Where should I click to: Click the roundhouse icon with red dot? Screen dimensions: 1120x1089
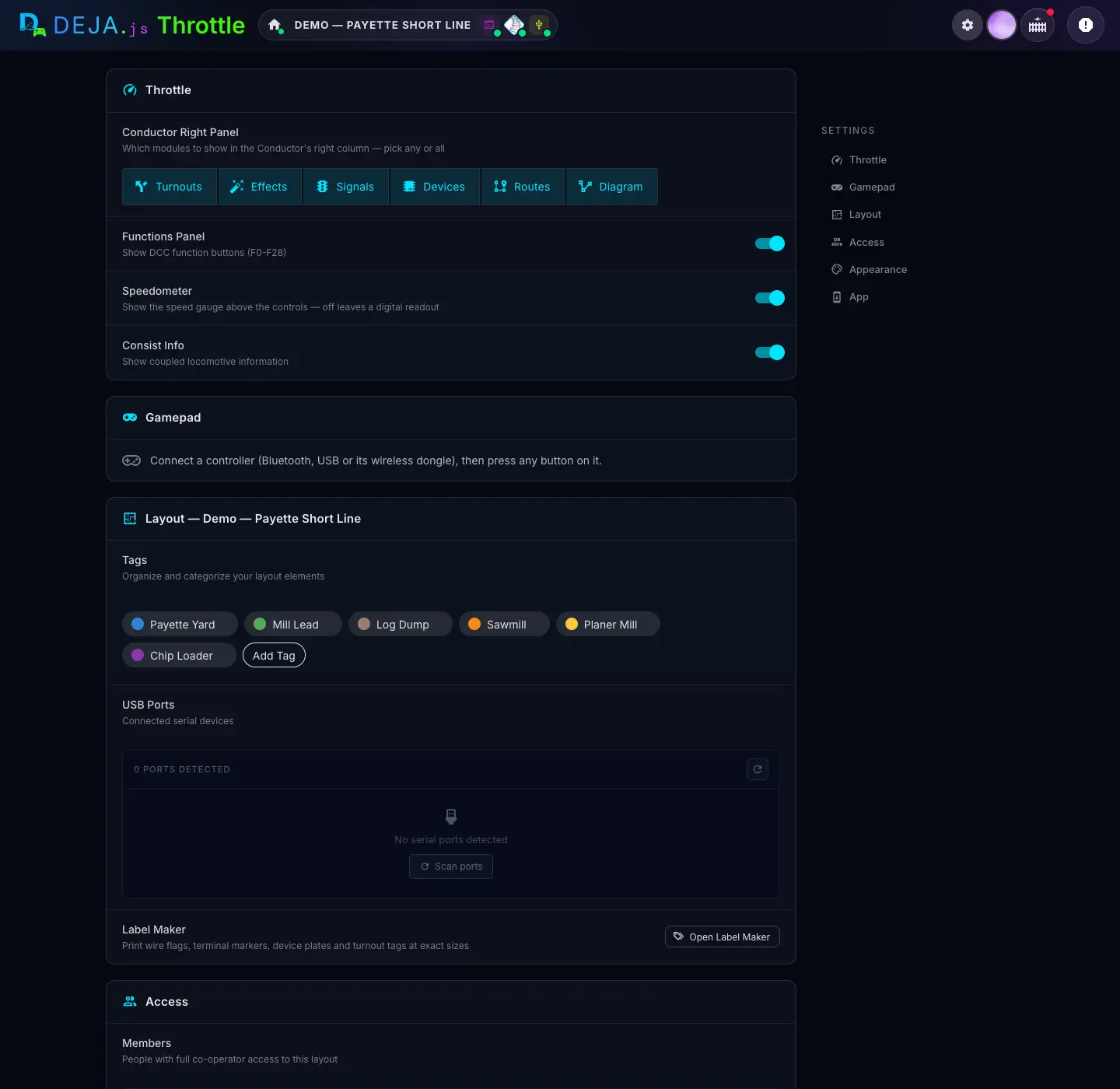pyautogui.click(x=1038, y=25)
